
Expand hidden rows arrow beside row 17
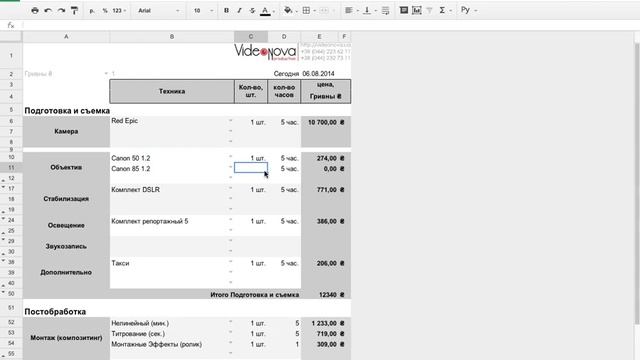click(3, 187)
